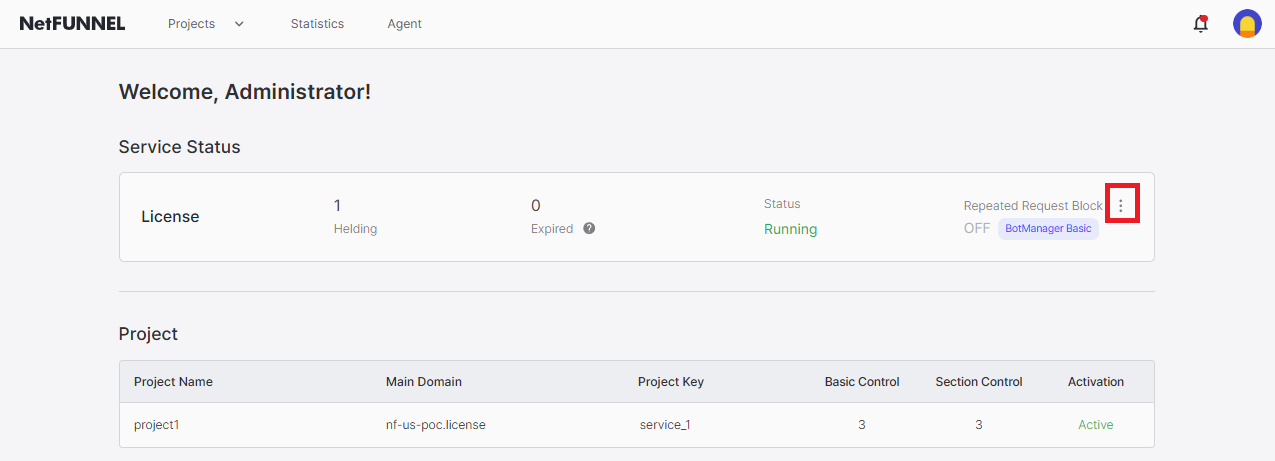Click the Section Control column header
The image size is (1275, 461).
point(979,382)
